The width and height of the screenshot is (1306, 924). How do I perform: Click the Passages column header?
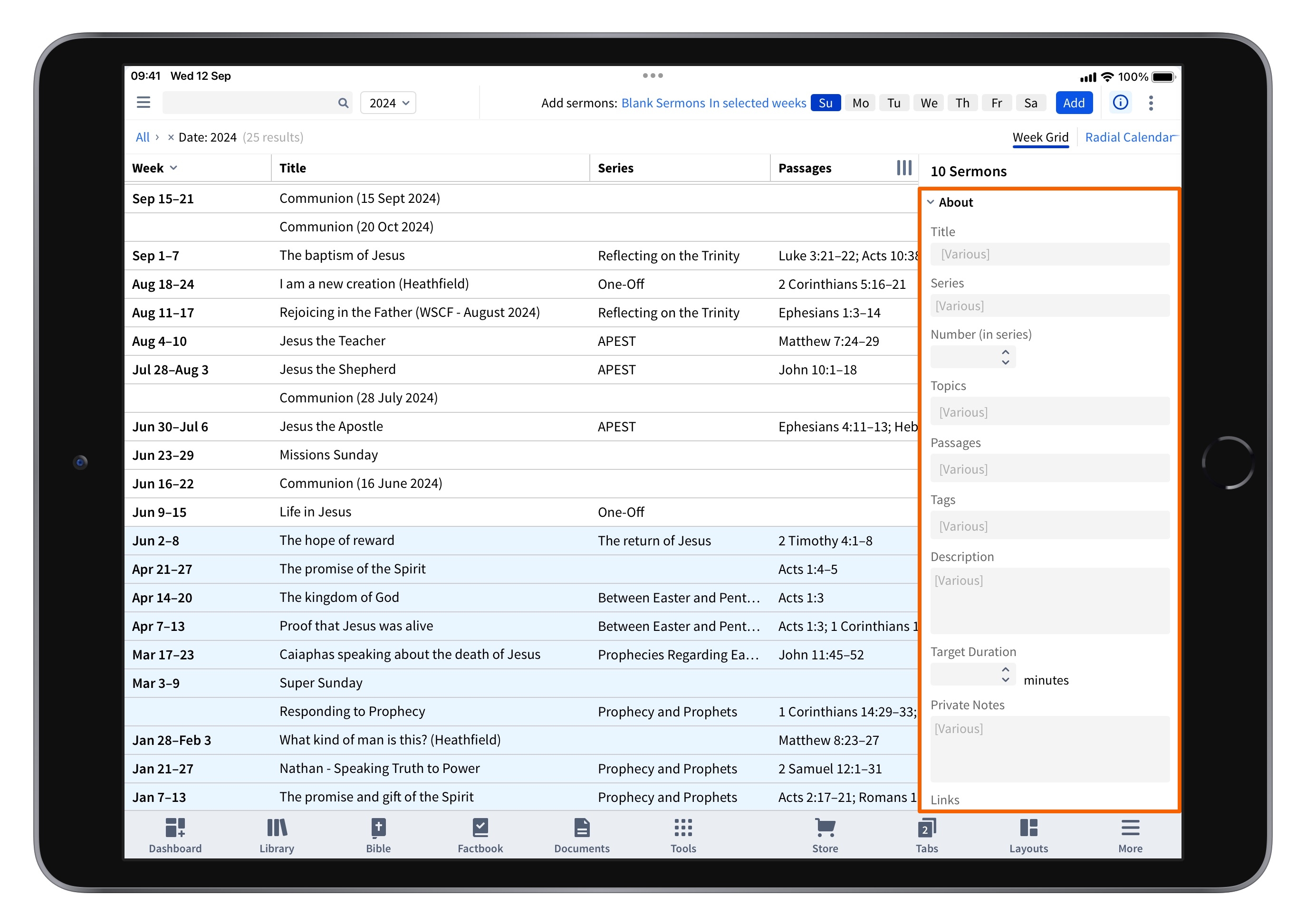tap(805, 168)
